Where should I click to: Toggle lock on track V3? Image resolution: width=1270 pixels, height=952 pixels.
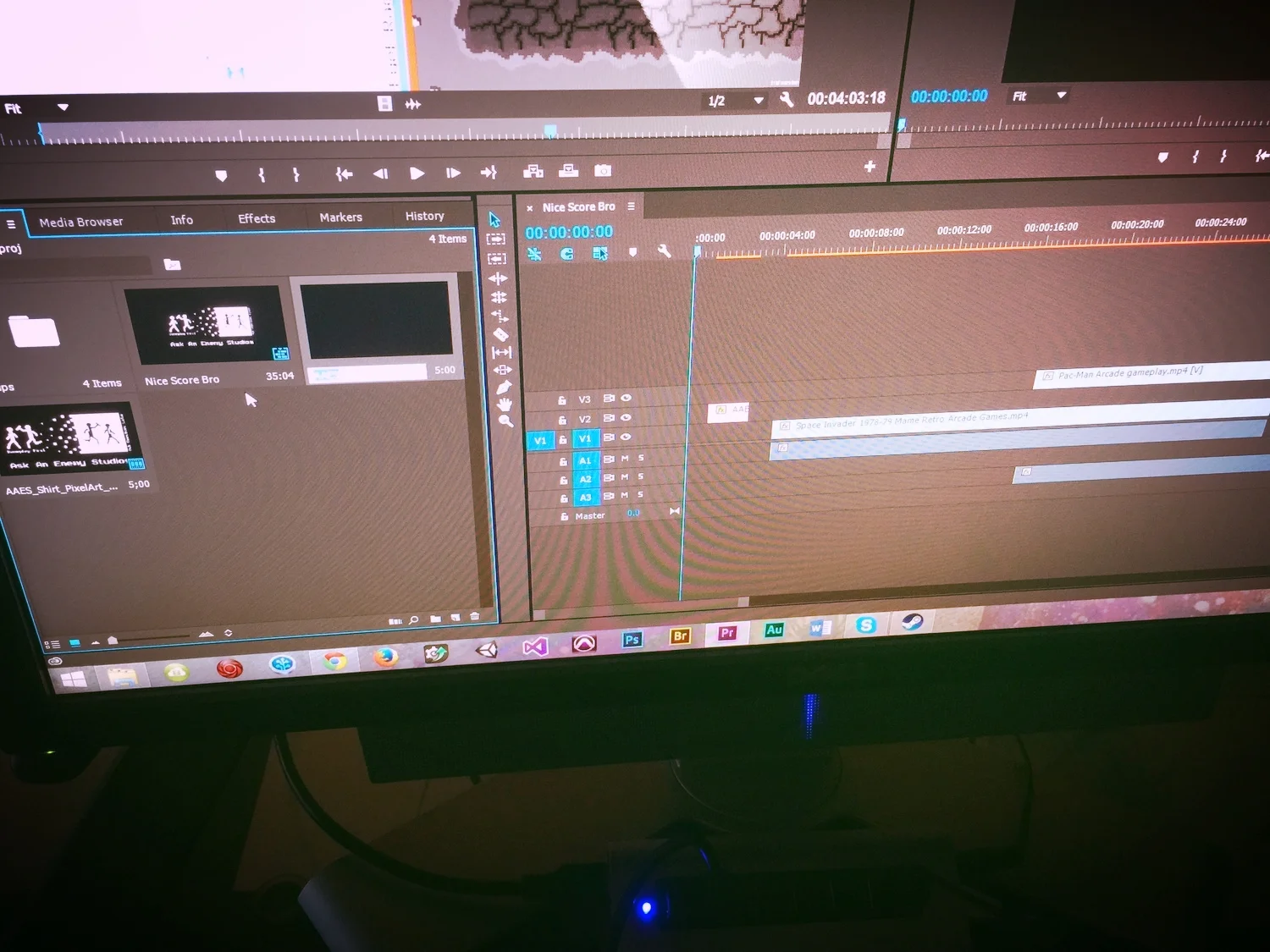pos(561,400)
